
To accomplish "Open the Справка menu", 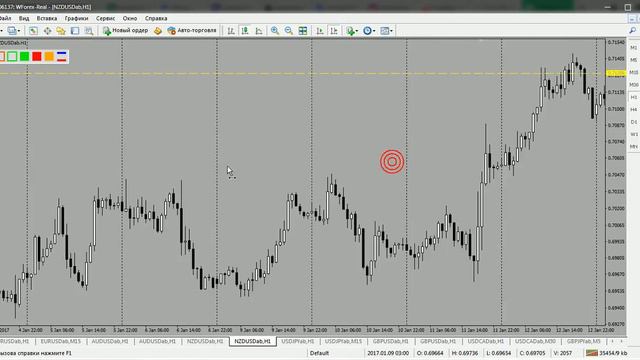I will click(156, 18).
